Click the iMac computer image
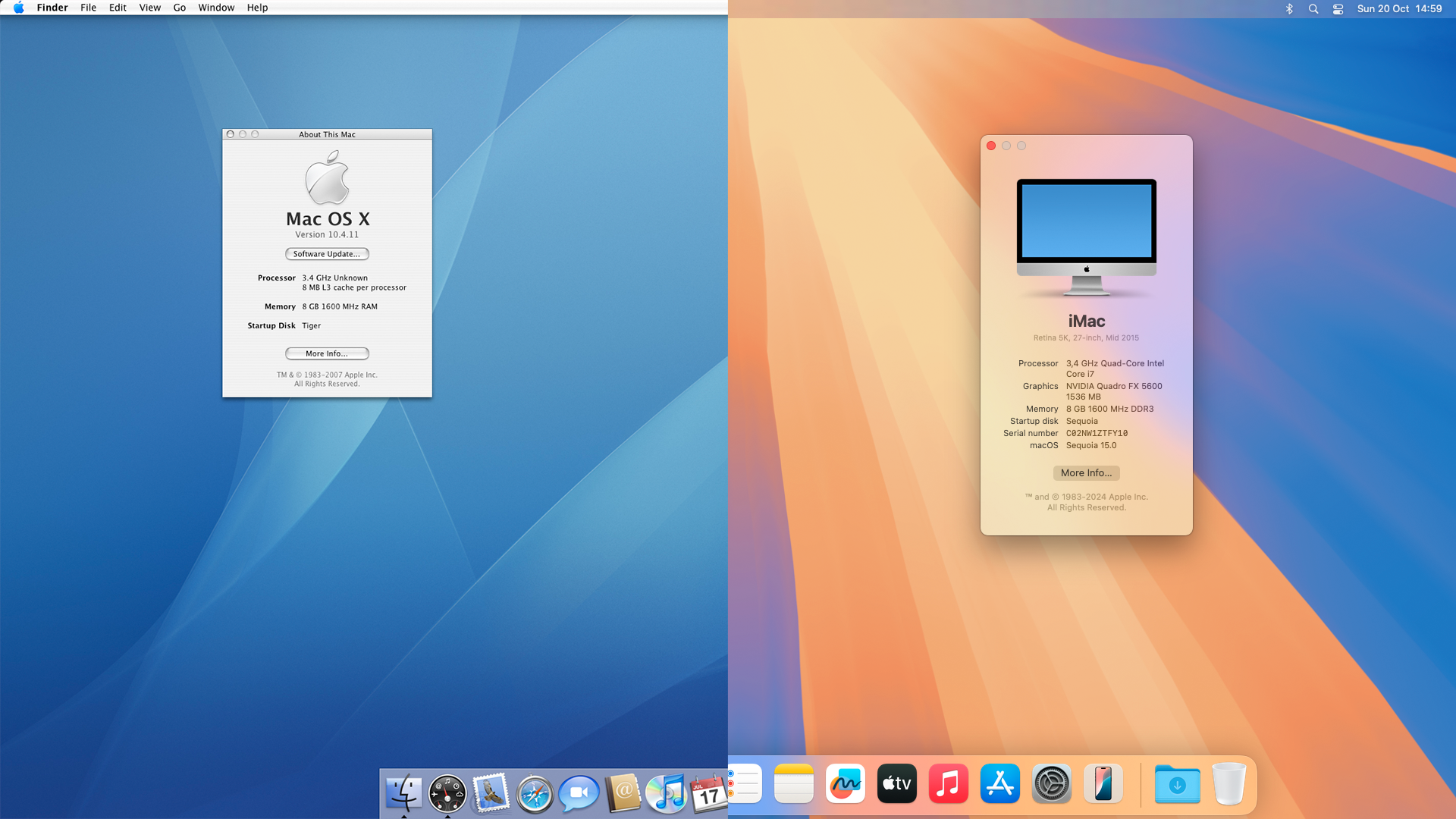 click(1087, 237)
